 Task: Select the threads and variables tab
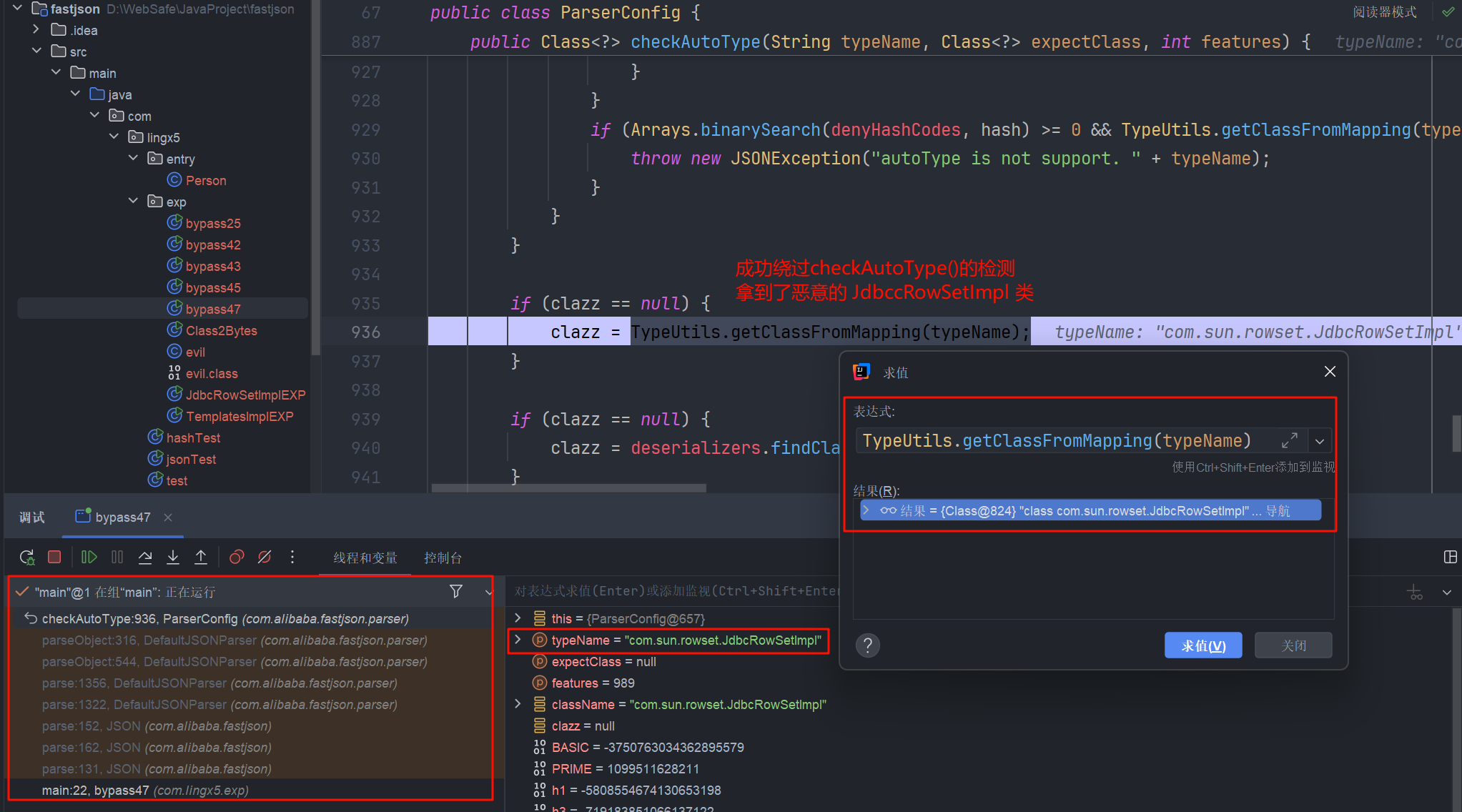[365, 558]
